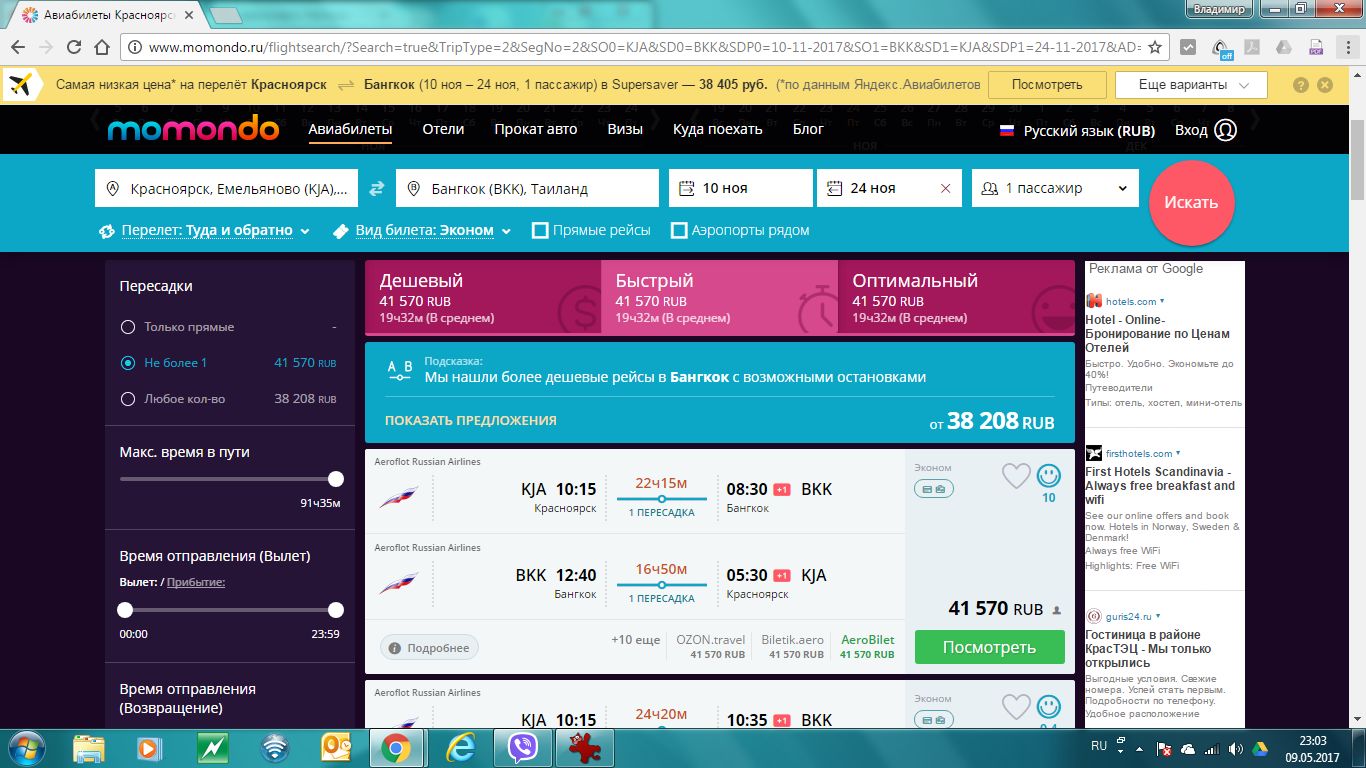Choose Любое кол-во transfers option

[x=127, y=399]
